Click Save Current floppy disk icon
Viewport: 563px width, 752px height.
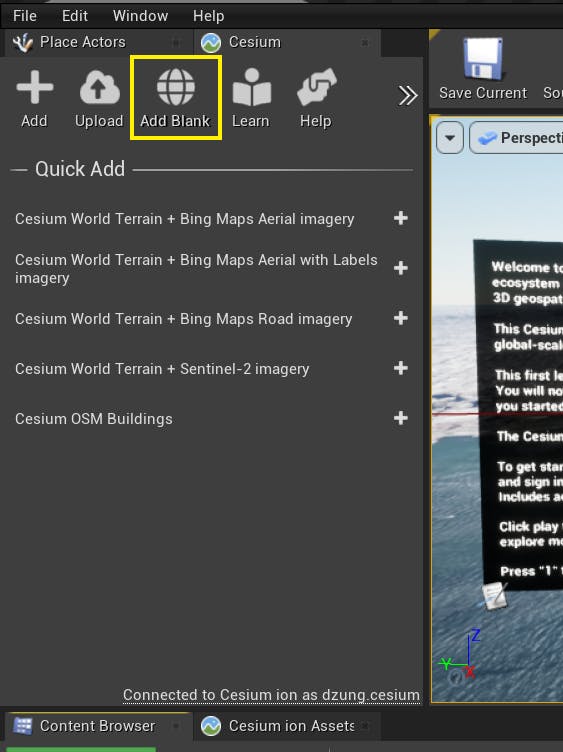(483, 59)
